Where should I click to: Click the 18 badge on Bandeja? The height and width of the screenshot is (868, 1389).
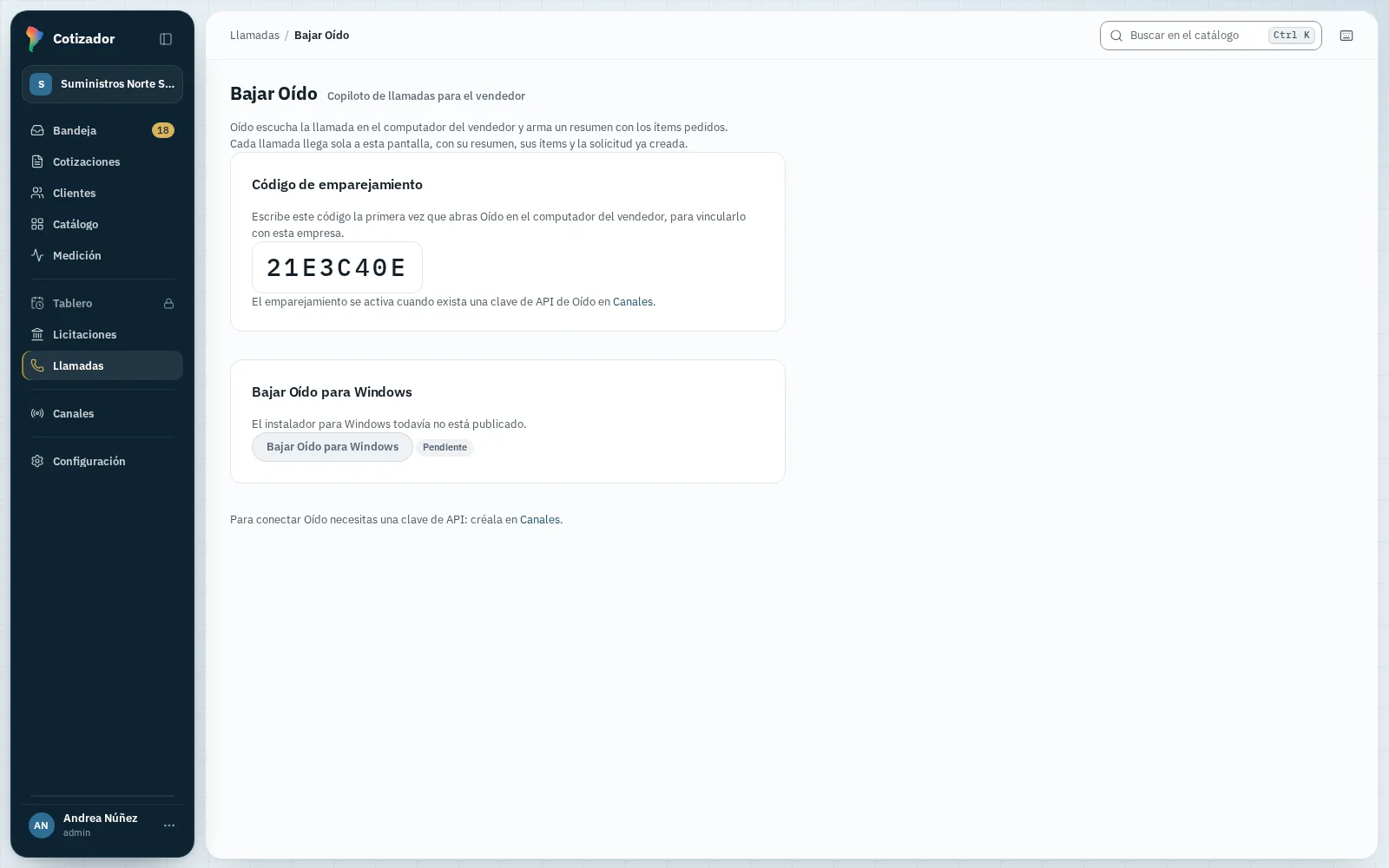163,130
